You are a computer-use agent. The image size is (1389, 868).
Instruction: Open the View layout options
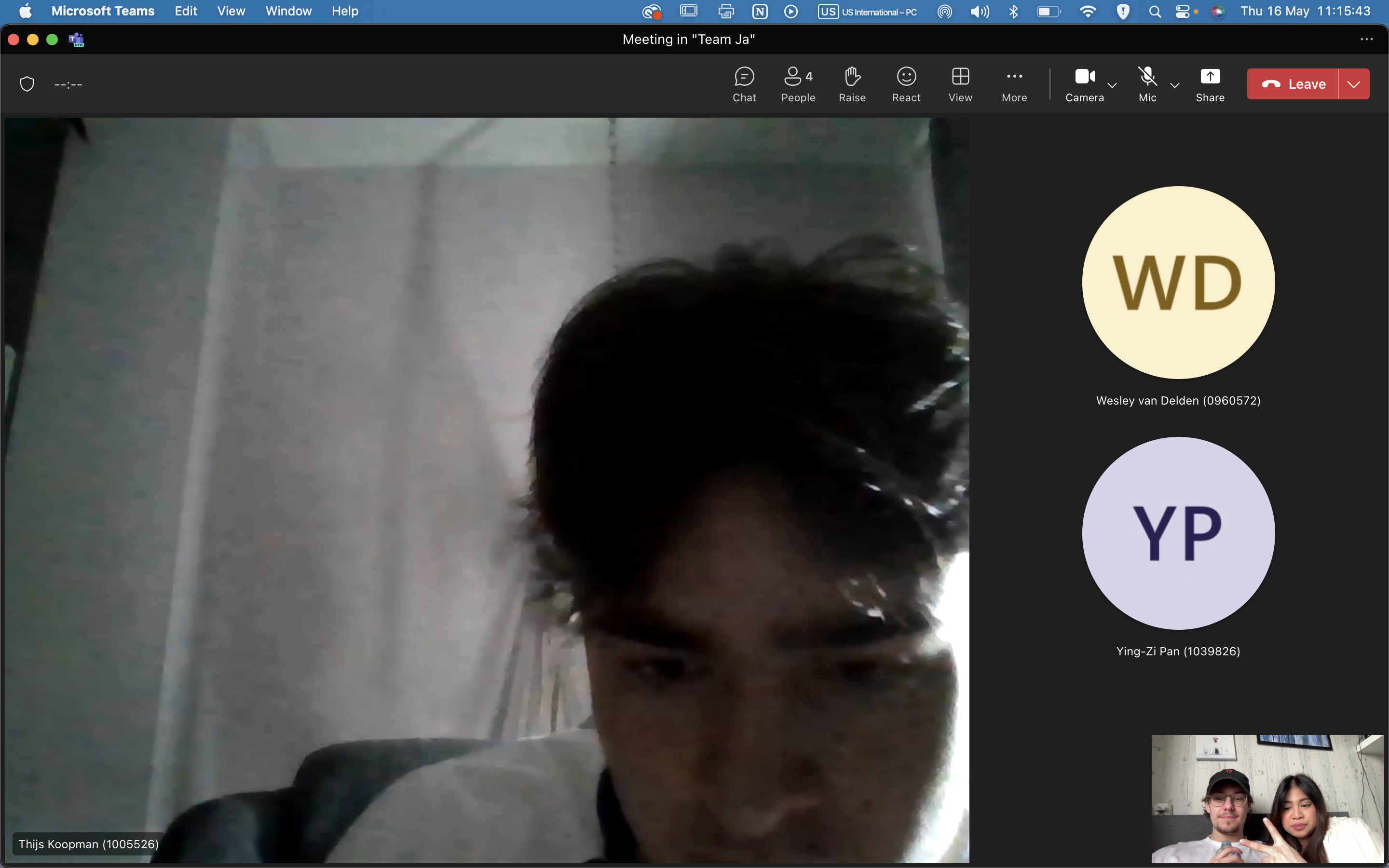[x=960, y=84]
